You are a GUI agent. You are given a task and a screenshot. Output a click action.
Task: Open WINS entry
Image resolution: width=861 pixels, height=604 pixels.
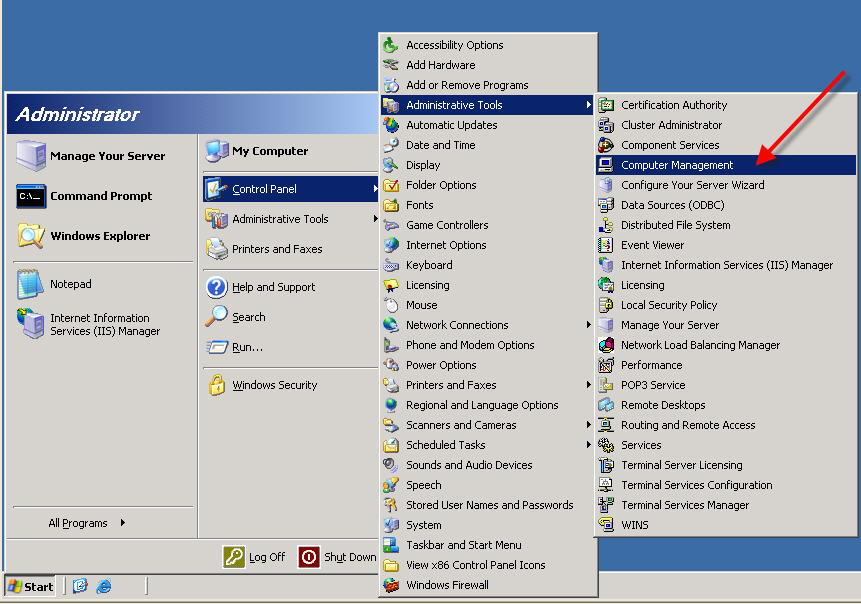click(x=725, y=525)
